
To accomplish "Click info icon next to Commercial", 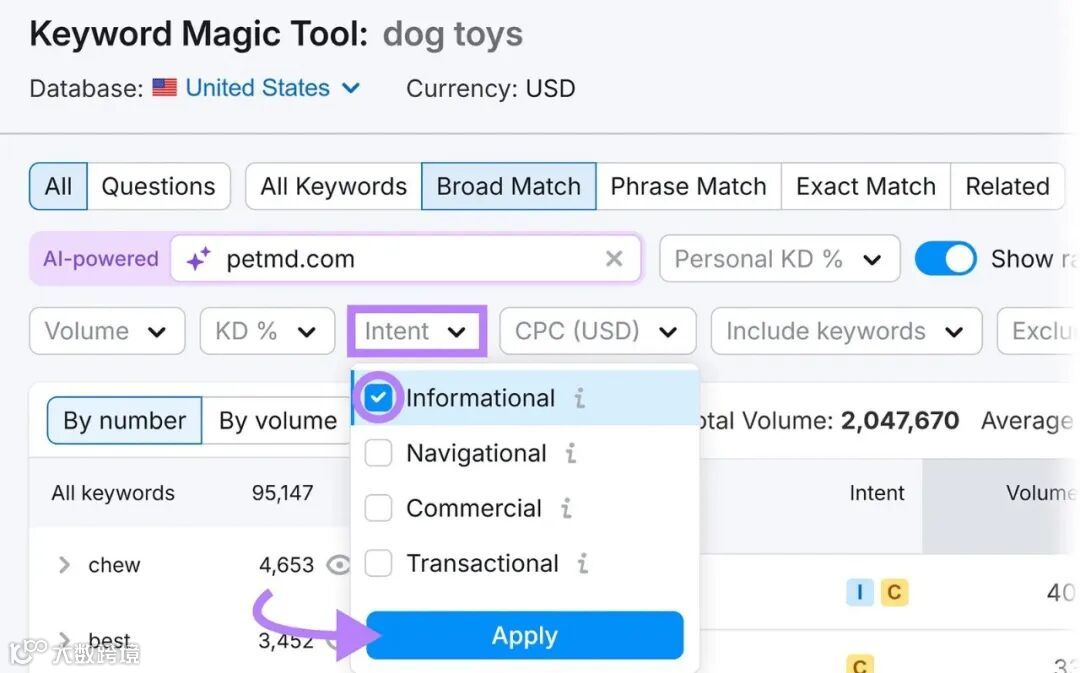I will [566, 508].
